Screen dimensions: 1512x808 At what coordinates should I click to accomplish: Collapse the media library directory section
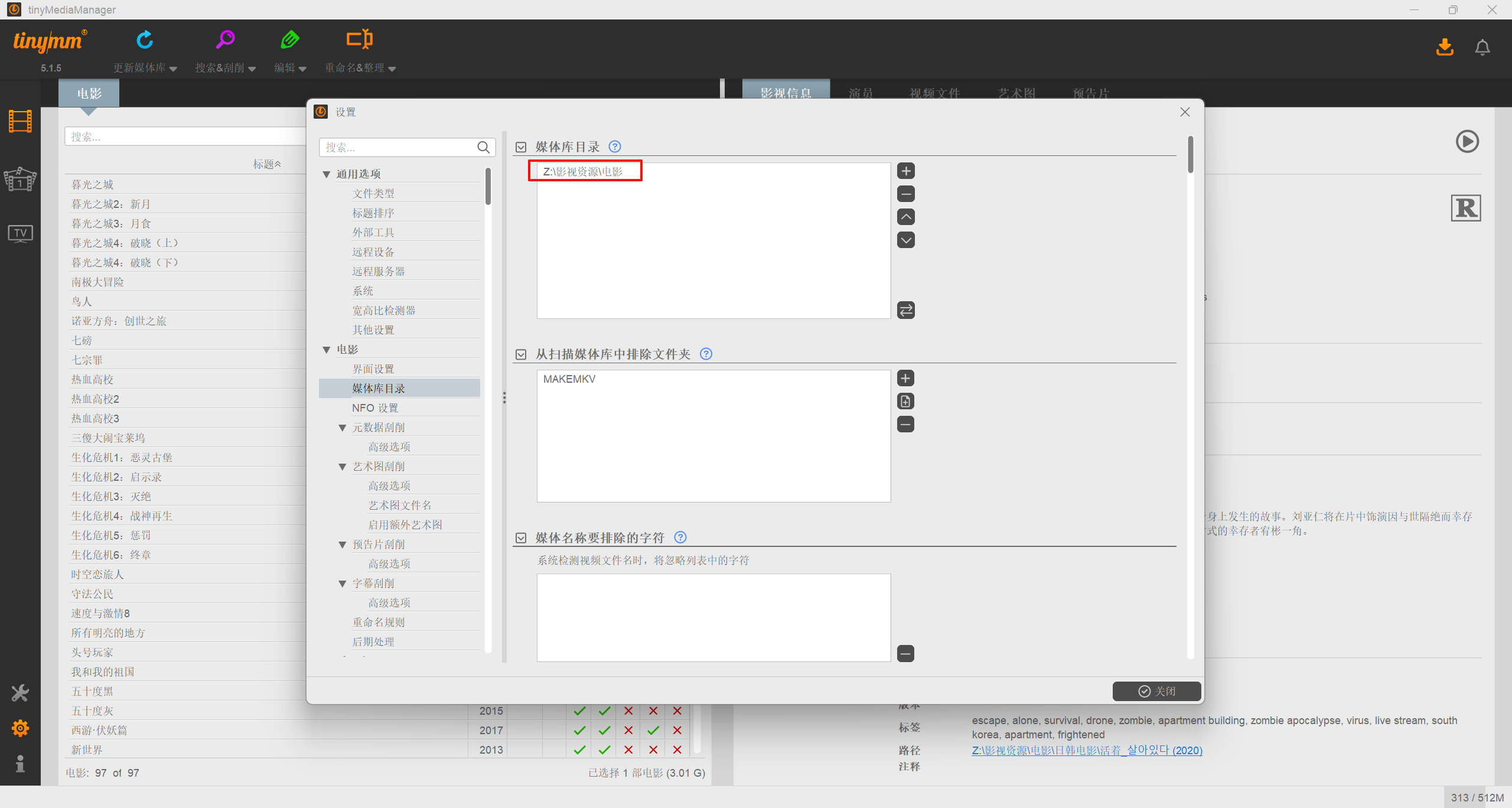tap(521, 147)
